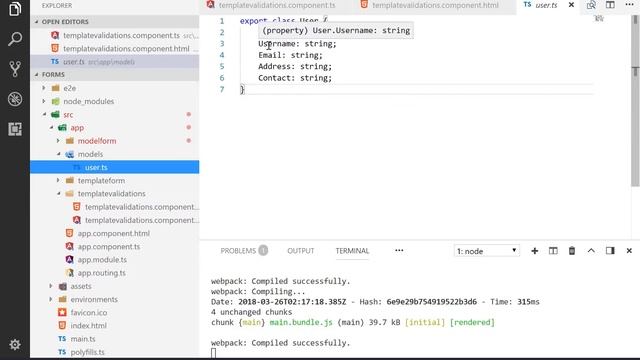Switch to the TERMINAL panel tab
The image size is (640, 360).
pyautogui.click(x=352, y=251)
